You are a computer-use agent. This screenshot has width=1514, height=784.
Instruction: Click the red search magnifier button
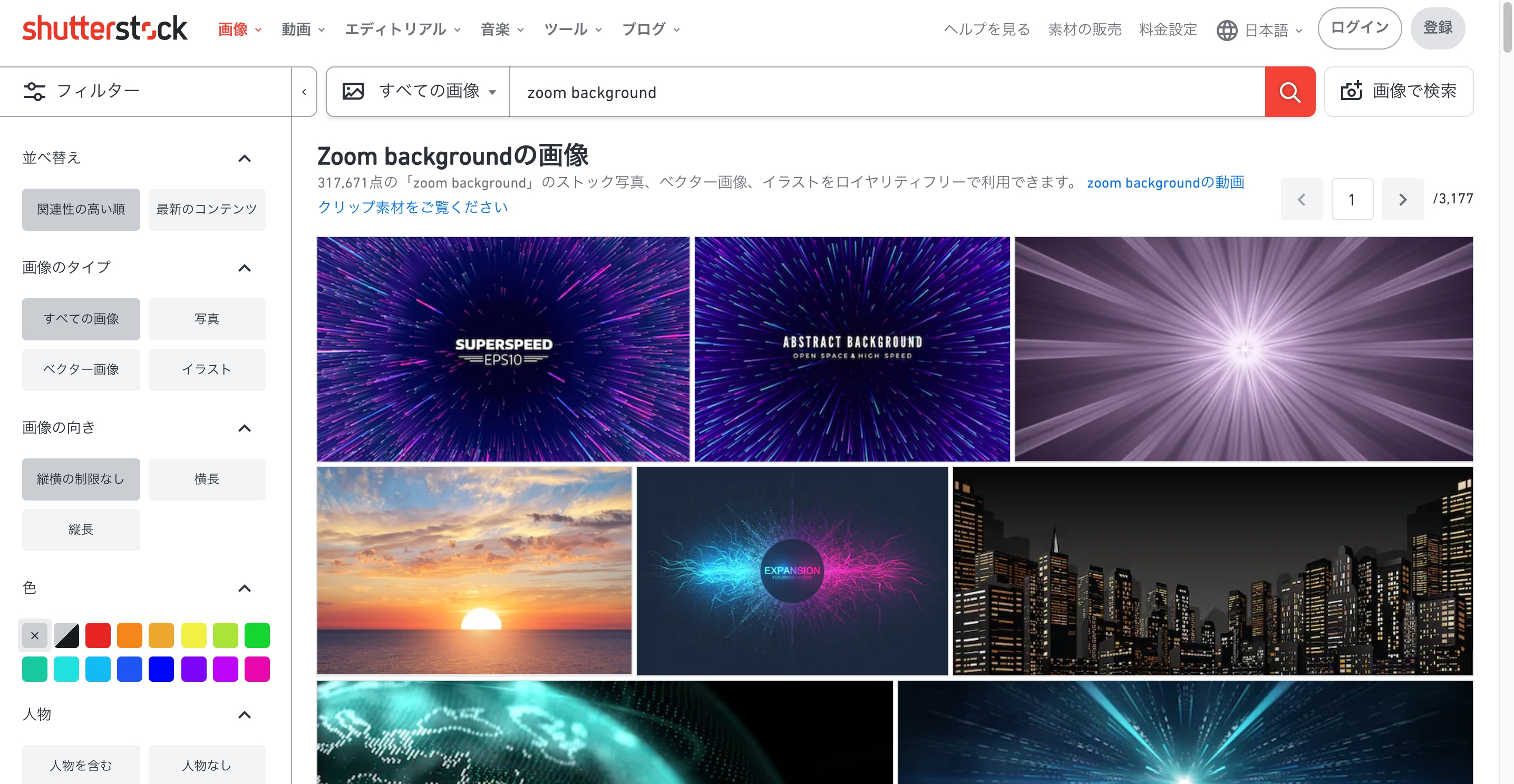pos(1289,92)
